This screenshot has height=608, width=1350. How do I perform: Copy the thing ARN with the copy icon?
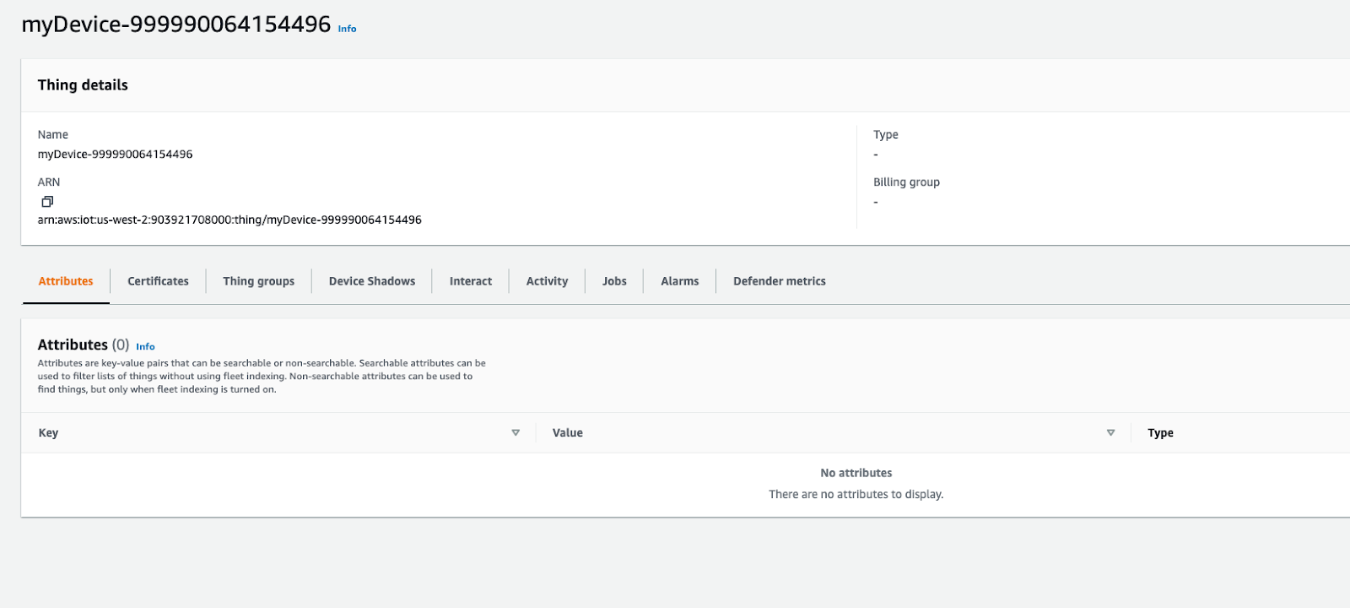pos(47,201)
